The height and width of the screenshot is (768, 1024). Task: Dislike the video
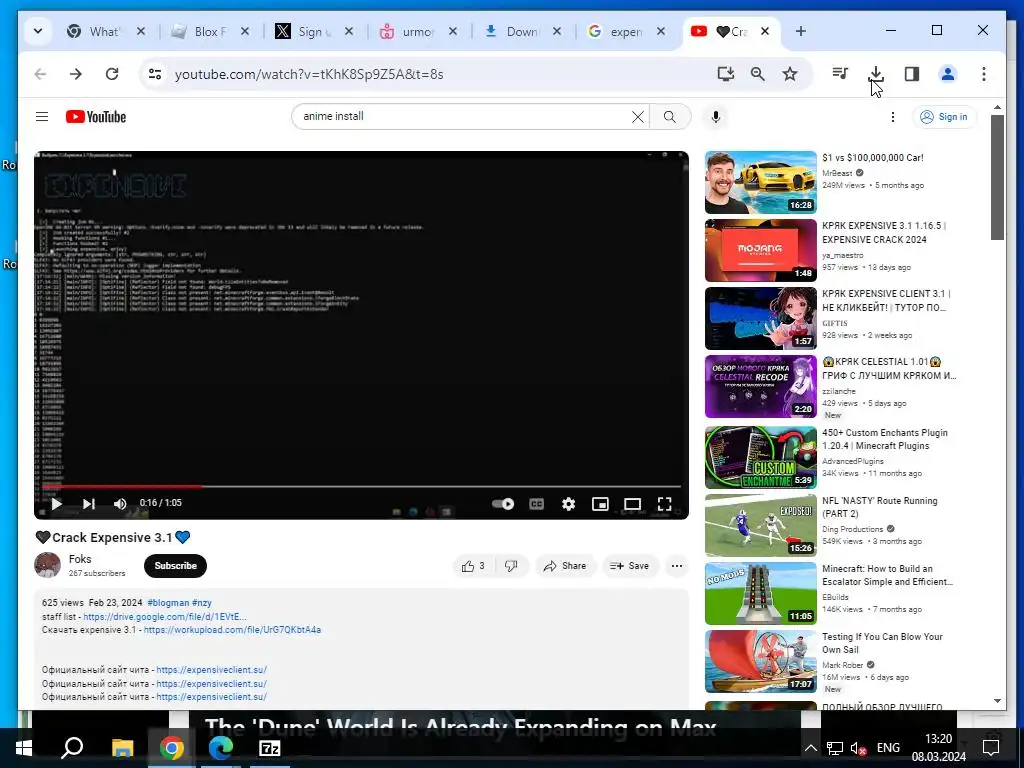[511, 566]
